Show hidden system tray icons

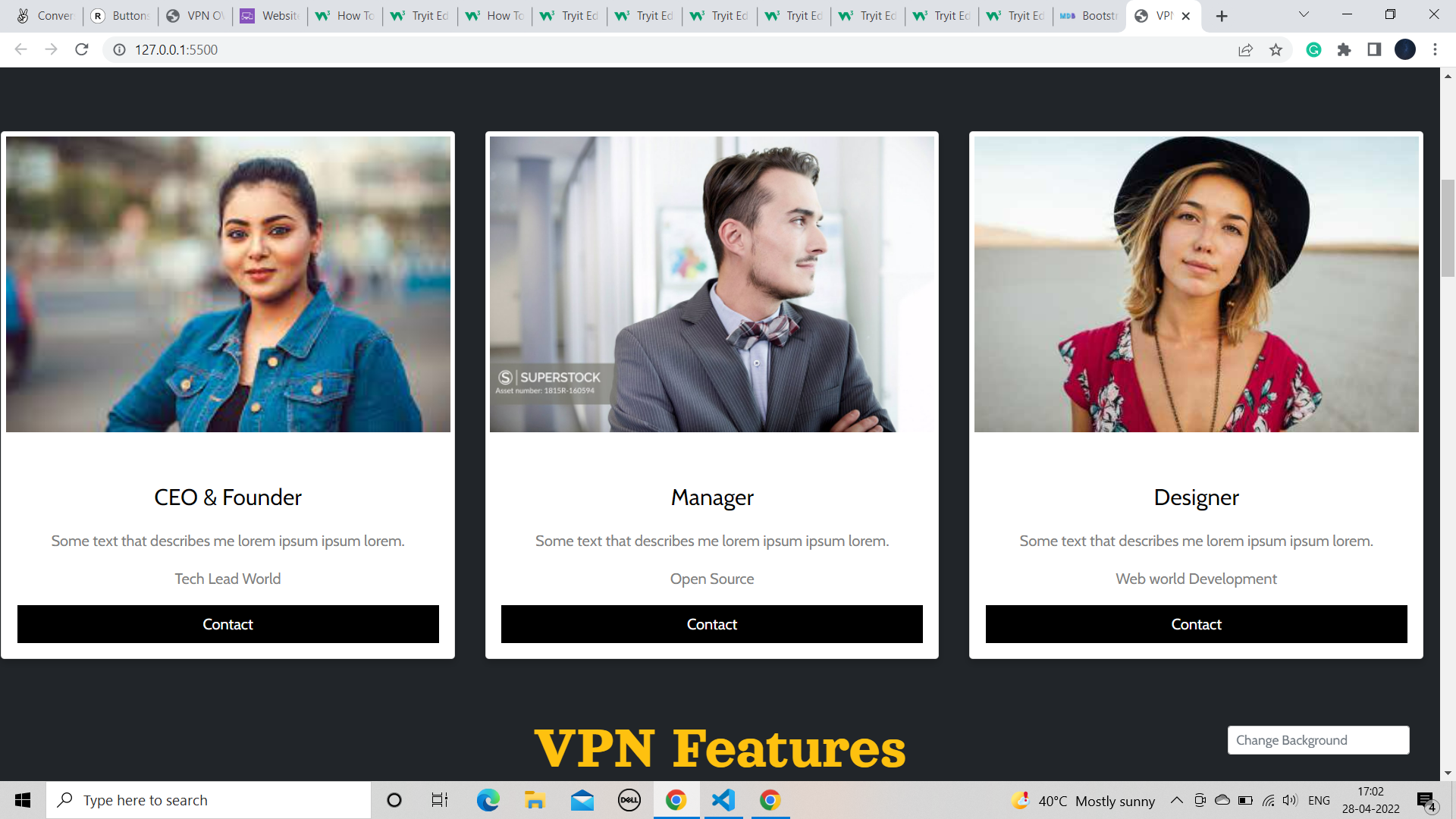[1176, 800]
